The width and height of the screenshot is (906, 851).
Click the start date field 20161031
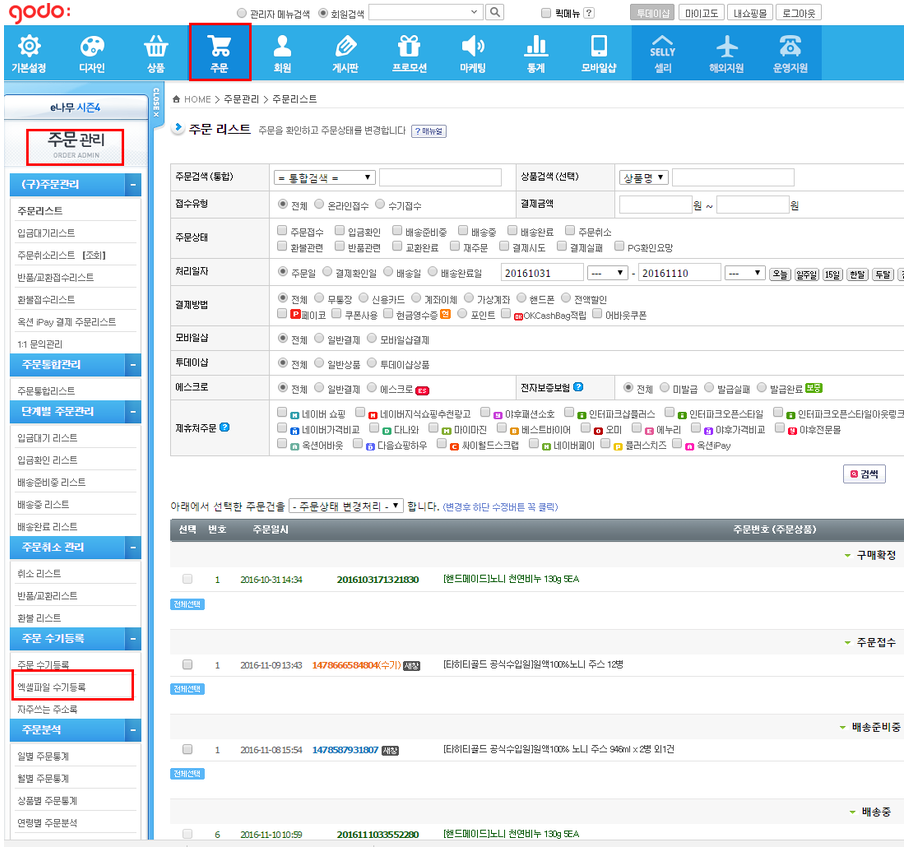coord(542,273)
